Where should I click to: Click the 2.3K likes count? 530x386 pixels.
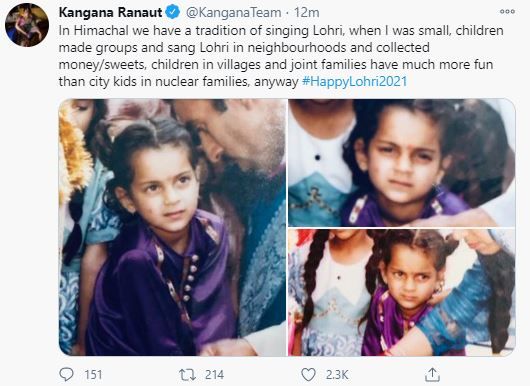pyautogui.click(x=337, y=375)
